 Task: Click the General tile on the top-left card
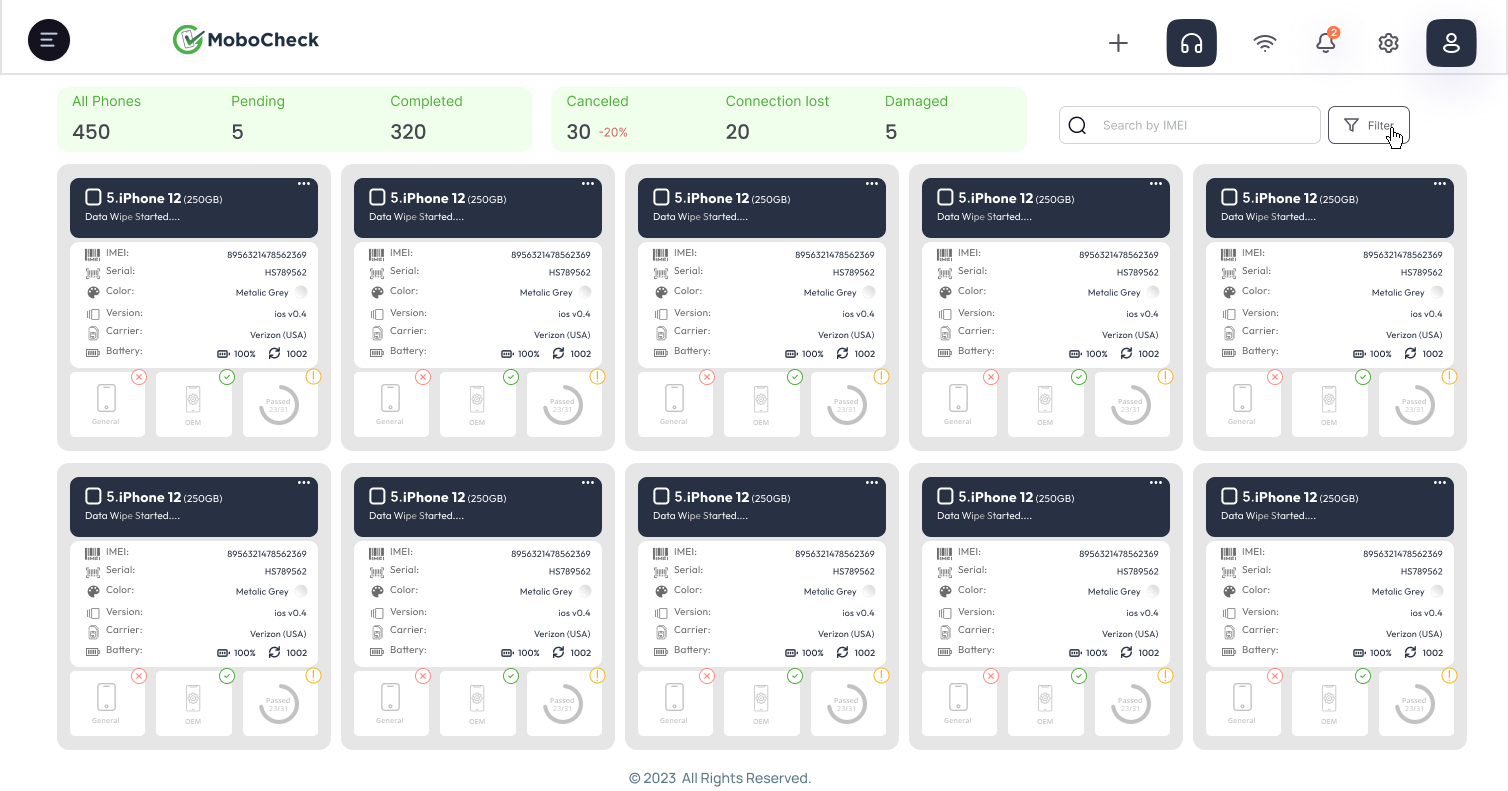click(x=106, y=404)
